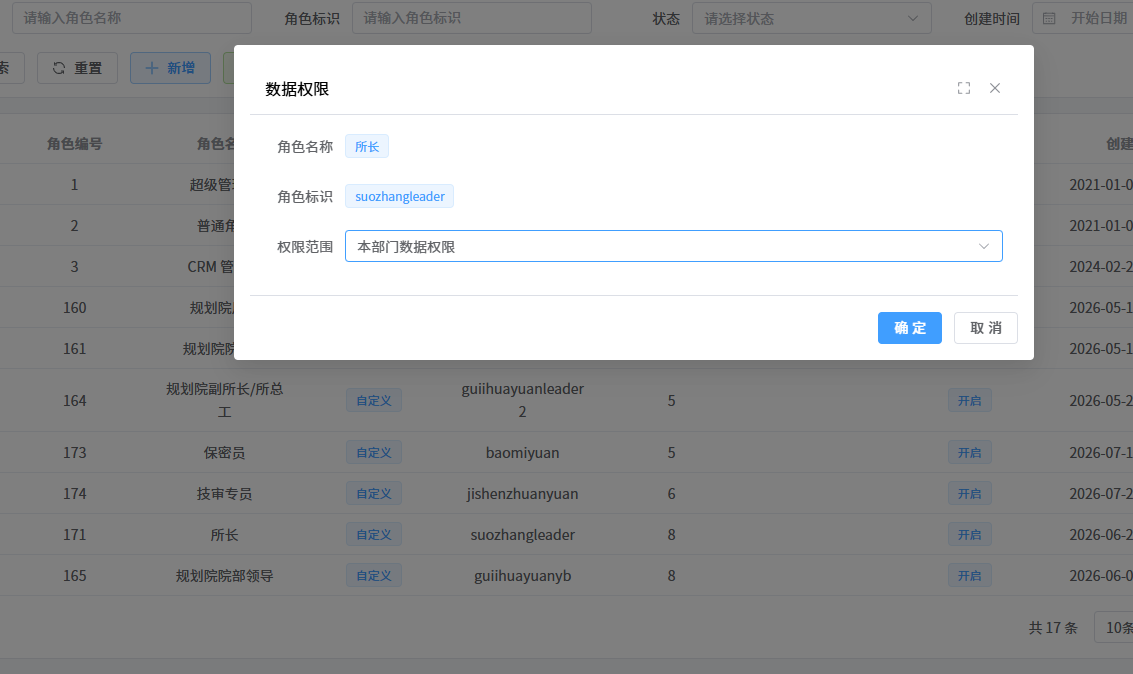Click 自定义 tag in guiihuayuanleader2 row

(374, 401)
